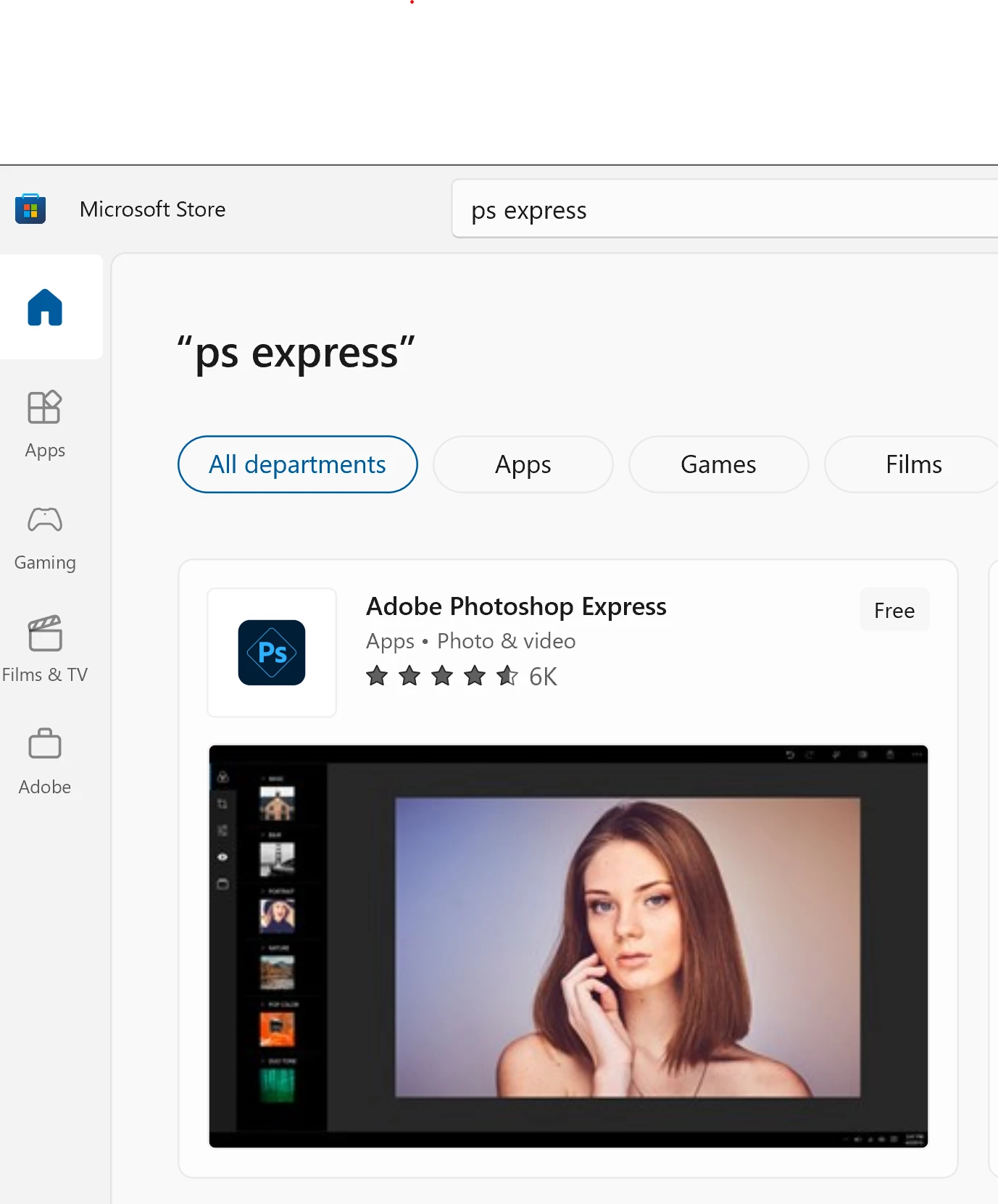The height and width of the screenshot is (1204, 998).
Task: Click into the search box containing ps express
Action: click(x=725, y=209)
